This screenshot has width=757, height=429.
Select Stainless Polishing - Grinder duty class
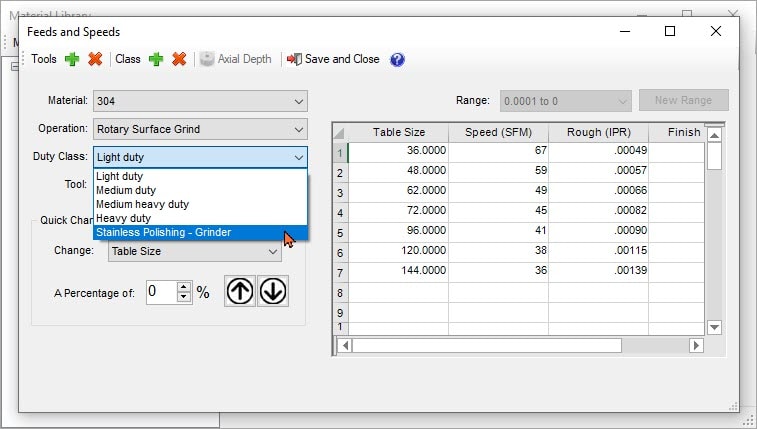[x=163, y=232]
